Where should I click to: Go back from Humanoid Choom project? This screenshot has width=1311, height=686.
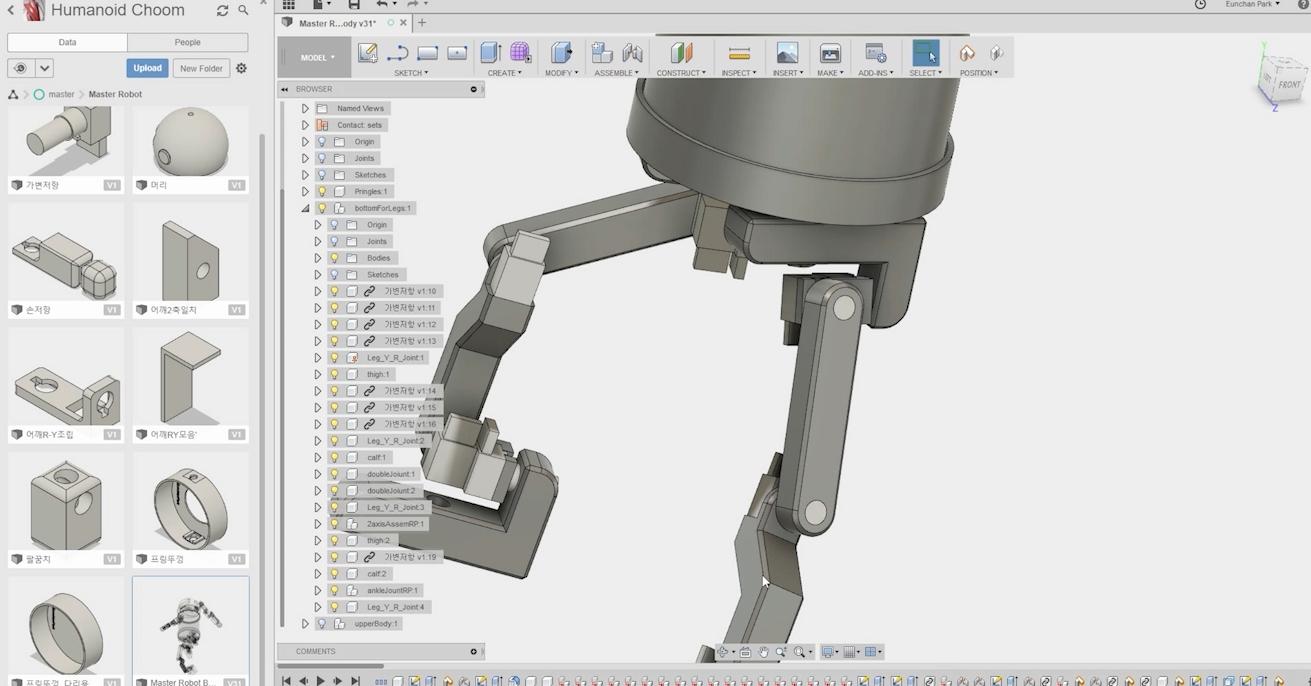click(11, 10)
